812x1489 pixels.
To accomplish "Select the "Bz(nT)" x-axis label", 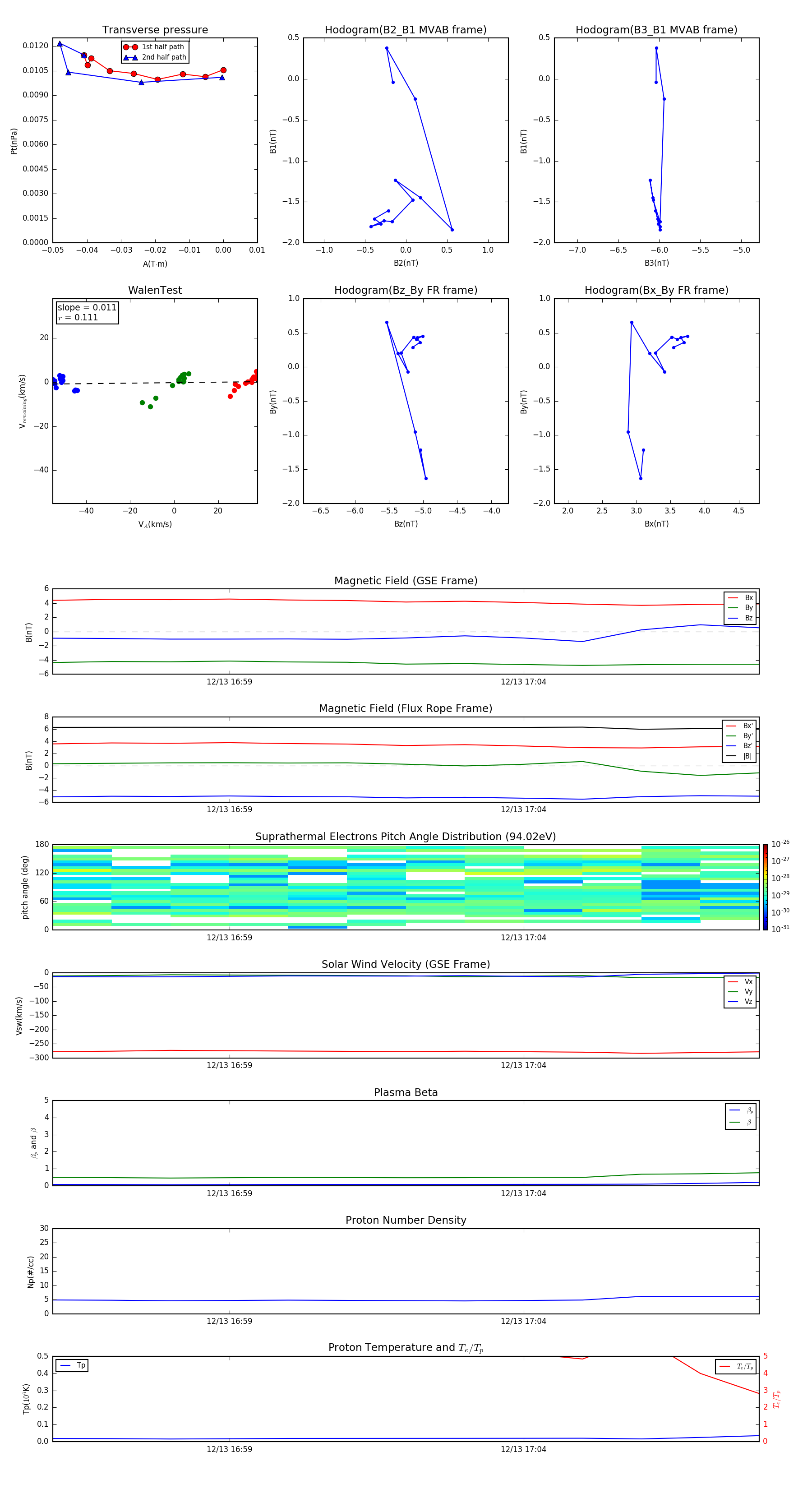I will pyautogui.click(x=406, y=524).
